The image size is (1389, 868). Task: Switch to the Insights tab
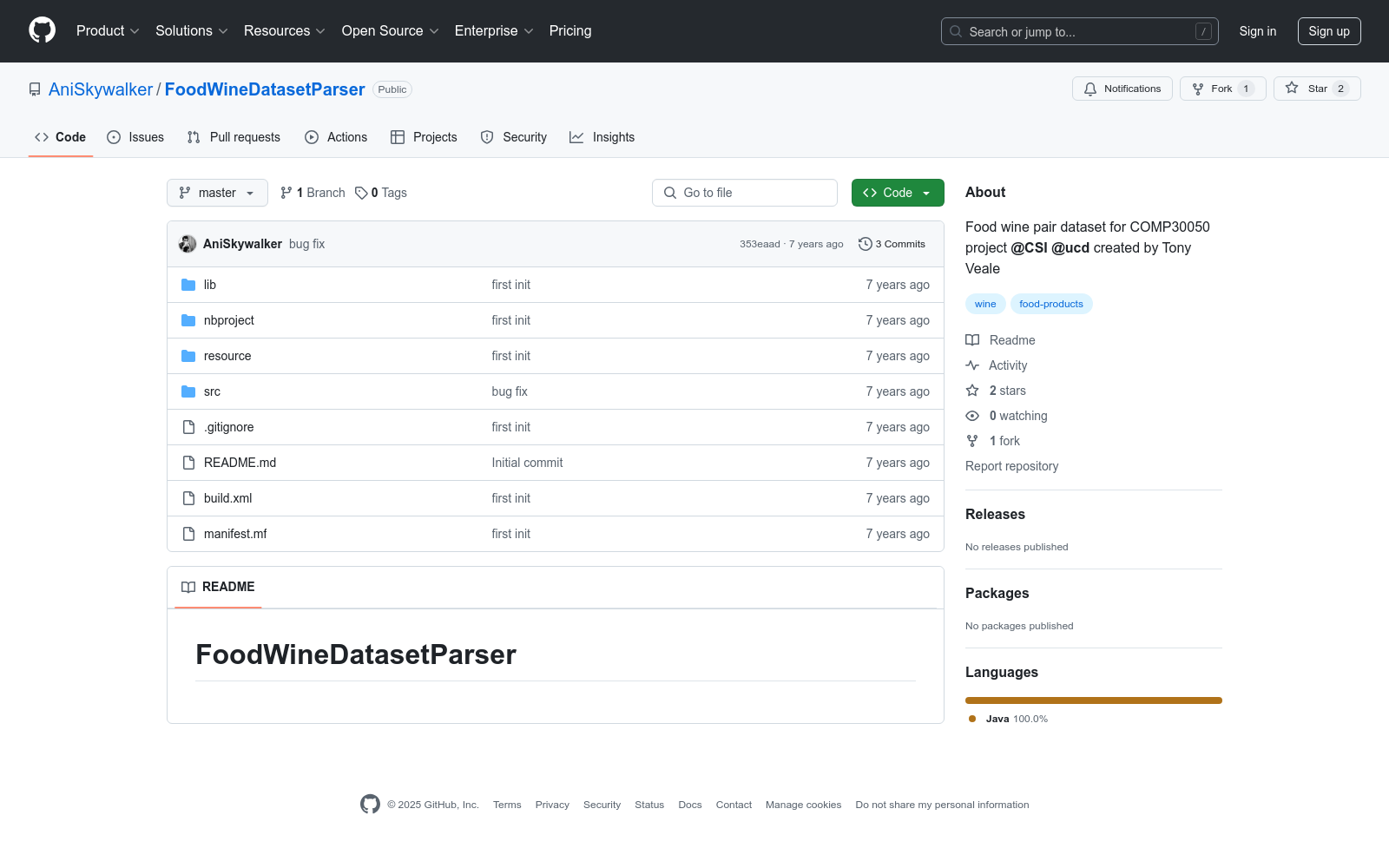(602, 137)
